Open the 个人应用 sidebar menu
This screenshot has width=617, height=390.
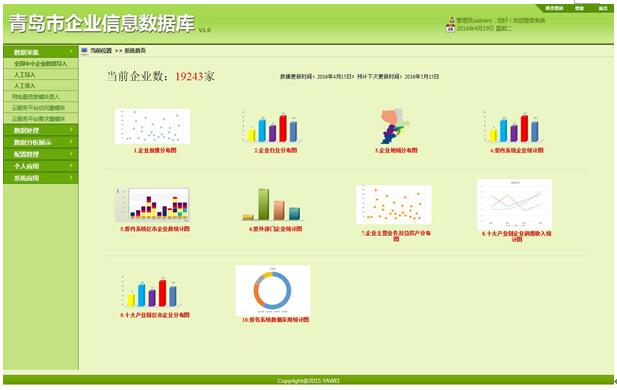(41, 166)
